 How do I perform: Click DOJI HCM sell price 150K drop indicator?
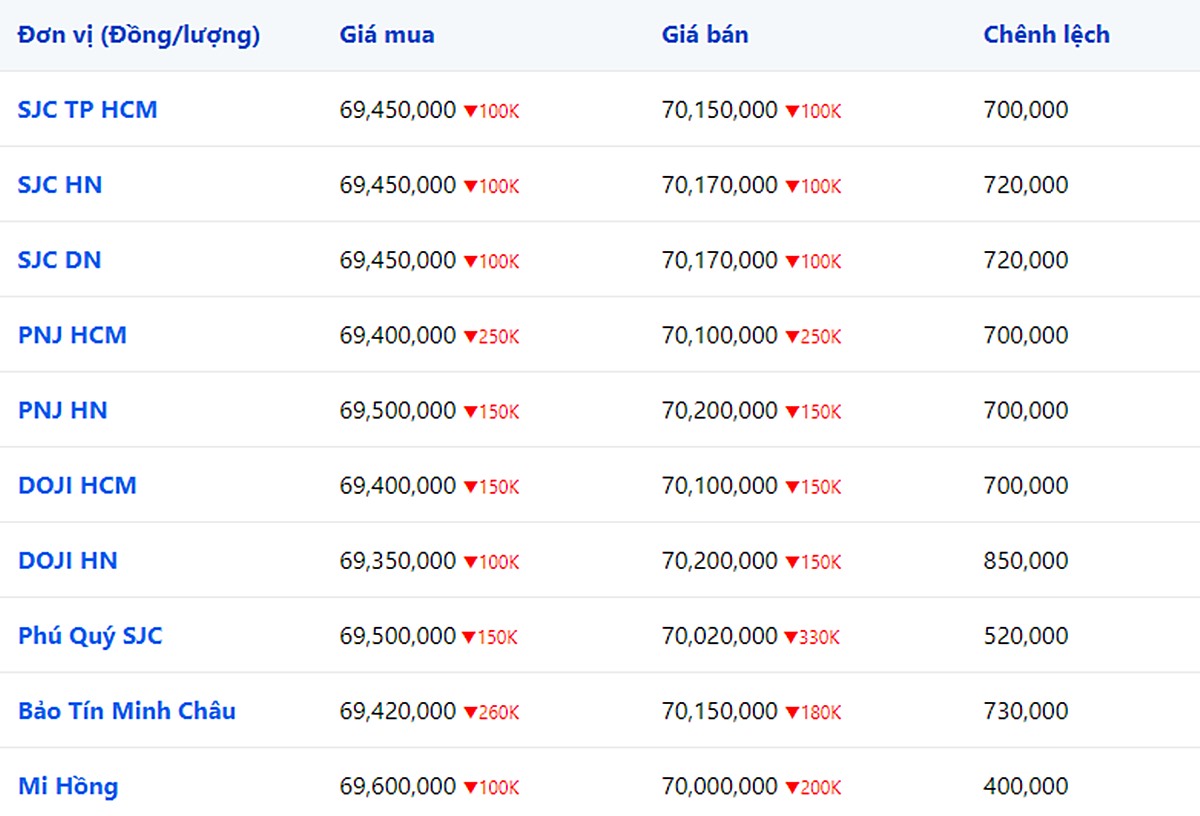click(x=812, y=487)
